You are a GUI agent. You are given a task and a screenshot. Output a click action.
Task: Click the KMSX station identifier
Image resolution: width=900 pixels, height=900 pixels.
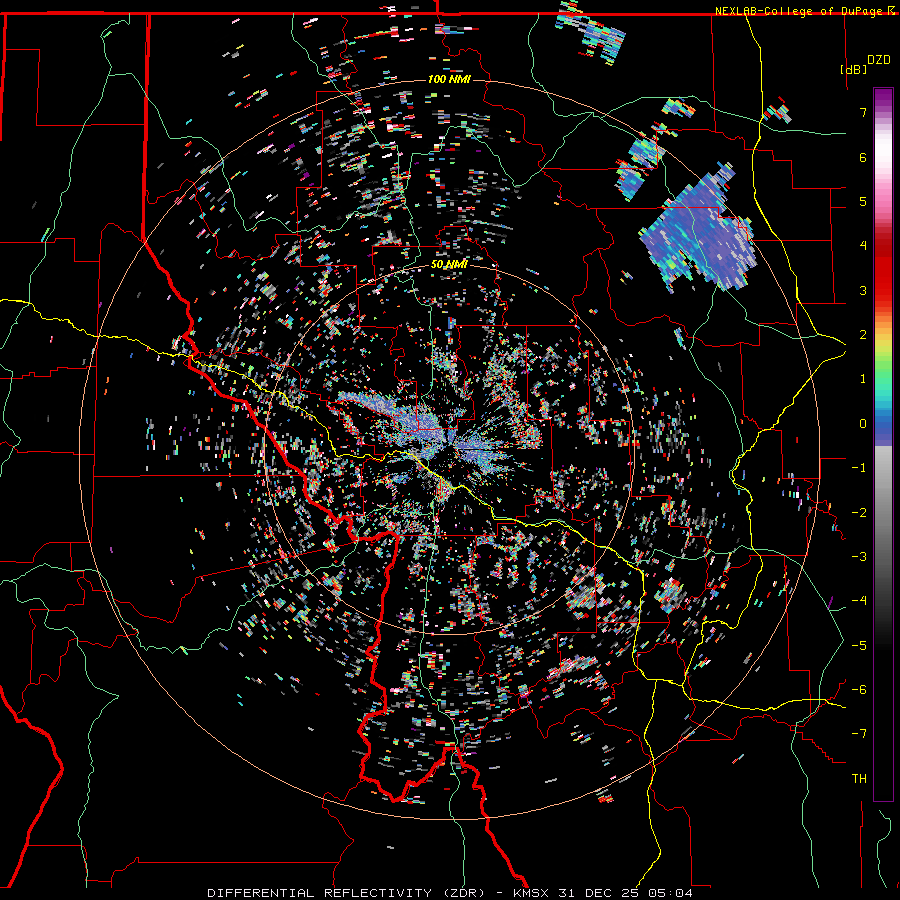pos(532,893)
